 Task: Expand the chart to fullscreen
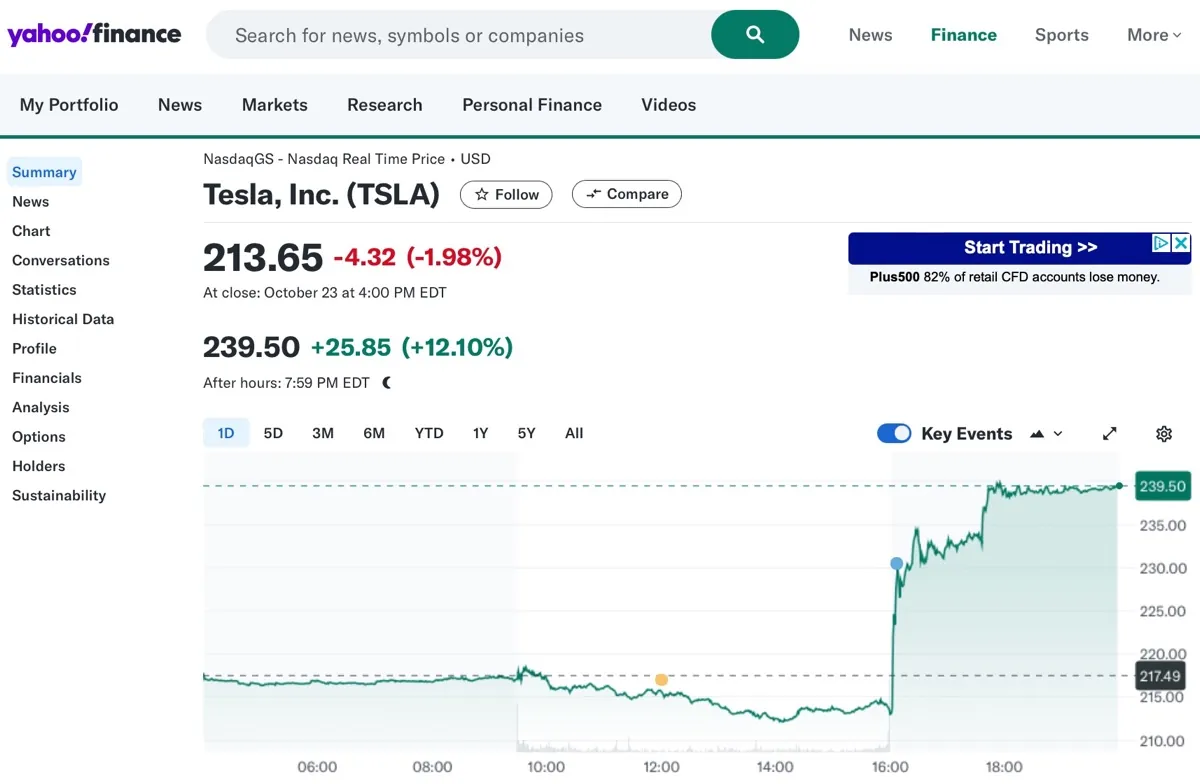(x=1110, y=433)
